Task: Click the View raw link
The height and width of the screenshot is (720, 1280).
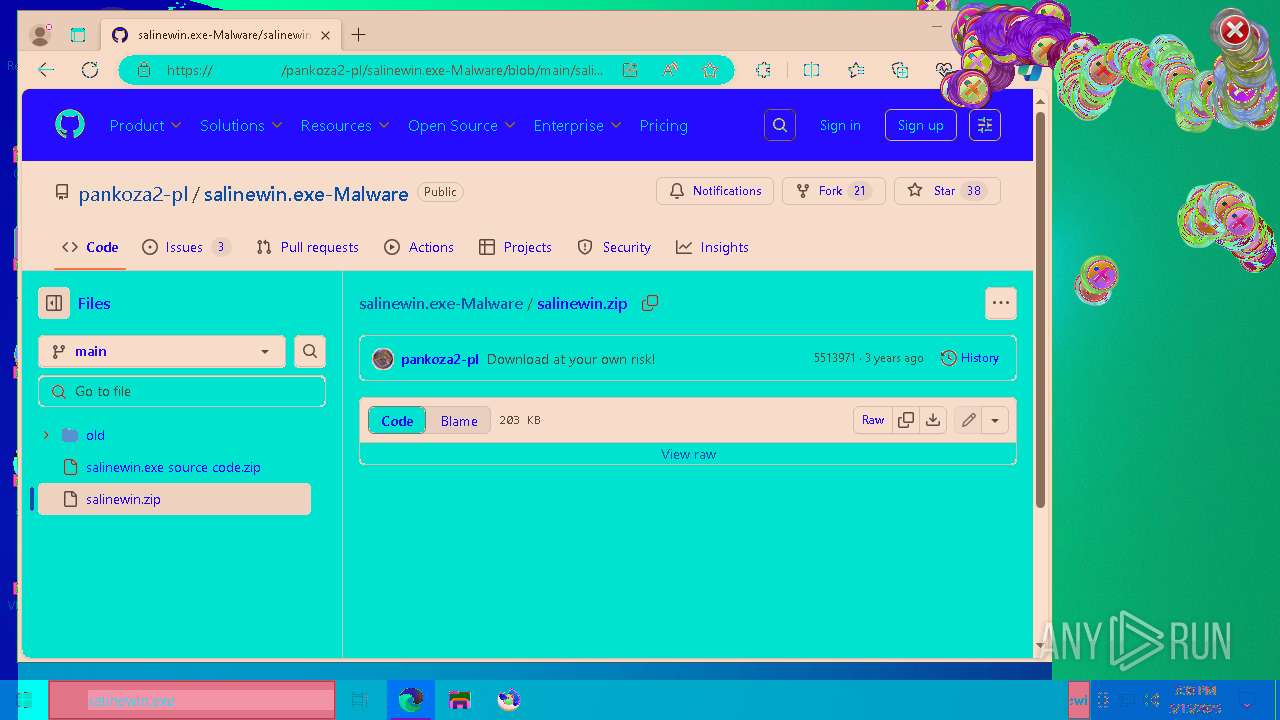Action: [x=688, y=454]
